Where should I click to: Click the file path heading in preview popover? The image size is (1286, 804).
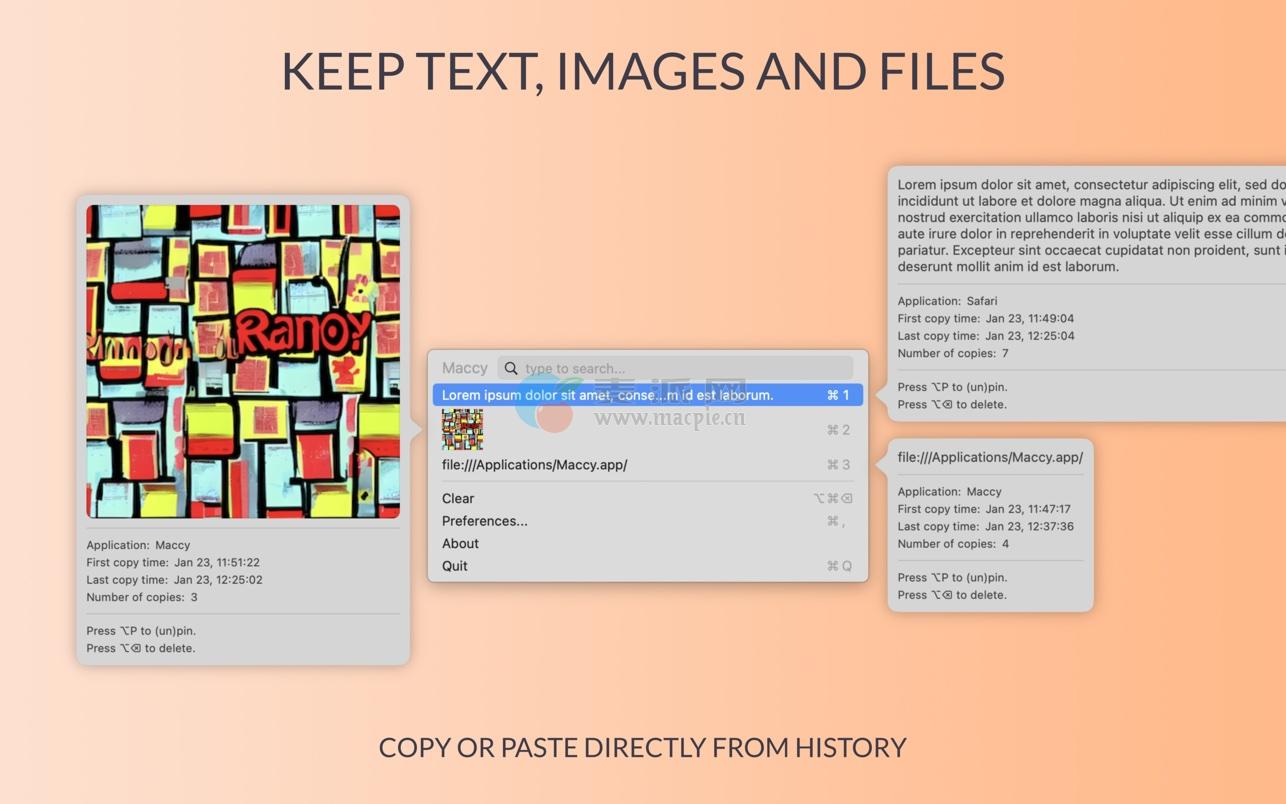coord(989,457)
